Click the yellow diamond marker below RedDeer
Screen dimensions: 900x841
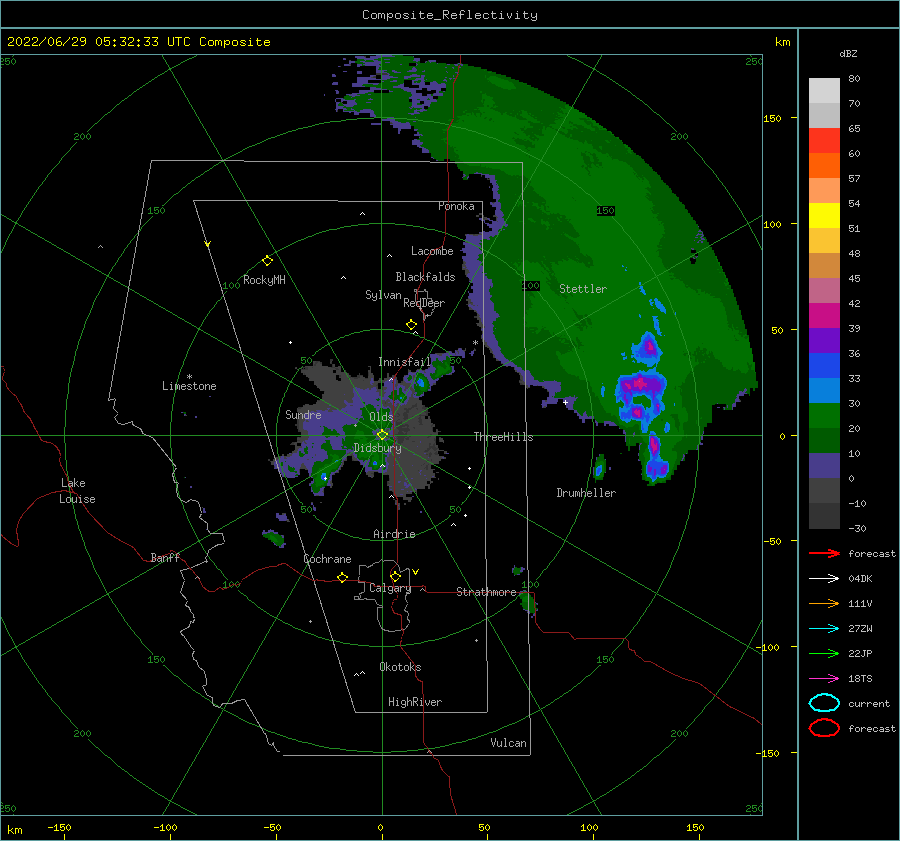[412, 325]
